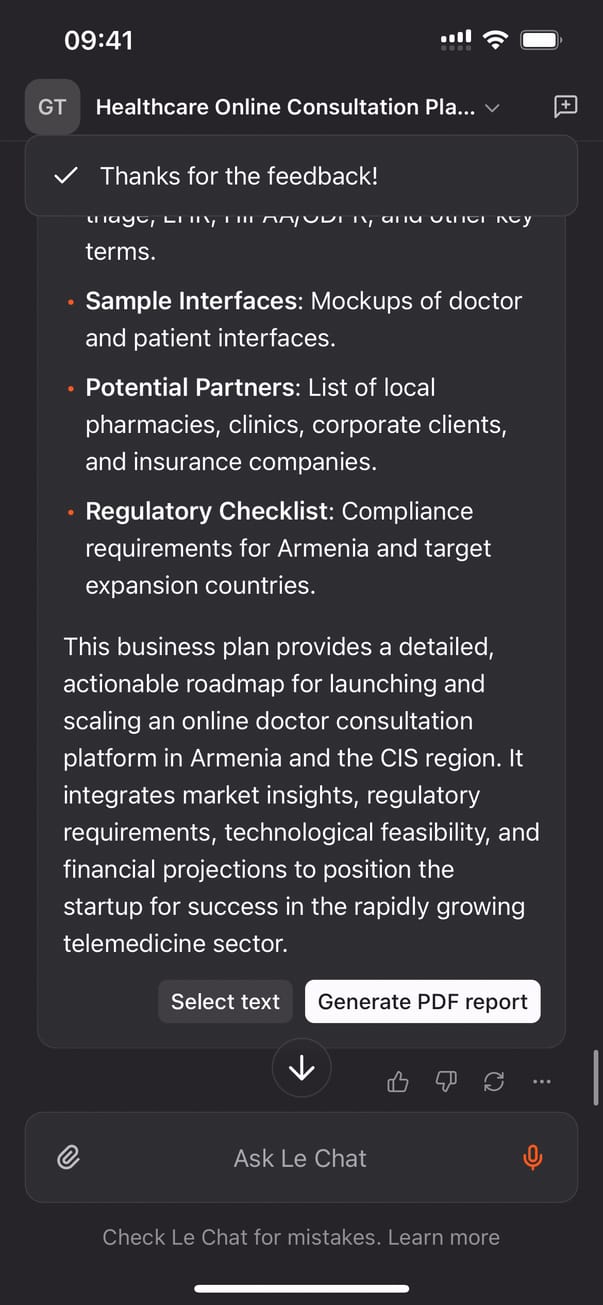The height and width of the screenshot is (1305, 603).
Task: Tap the Wi-Fi status icon
Action: pos(494,40)
